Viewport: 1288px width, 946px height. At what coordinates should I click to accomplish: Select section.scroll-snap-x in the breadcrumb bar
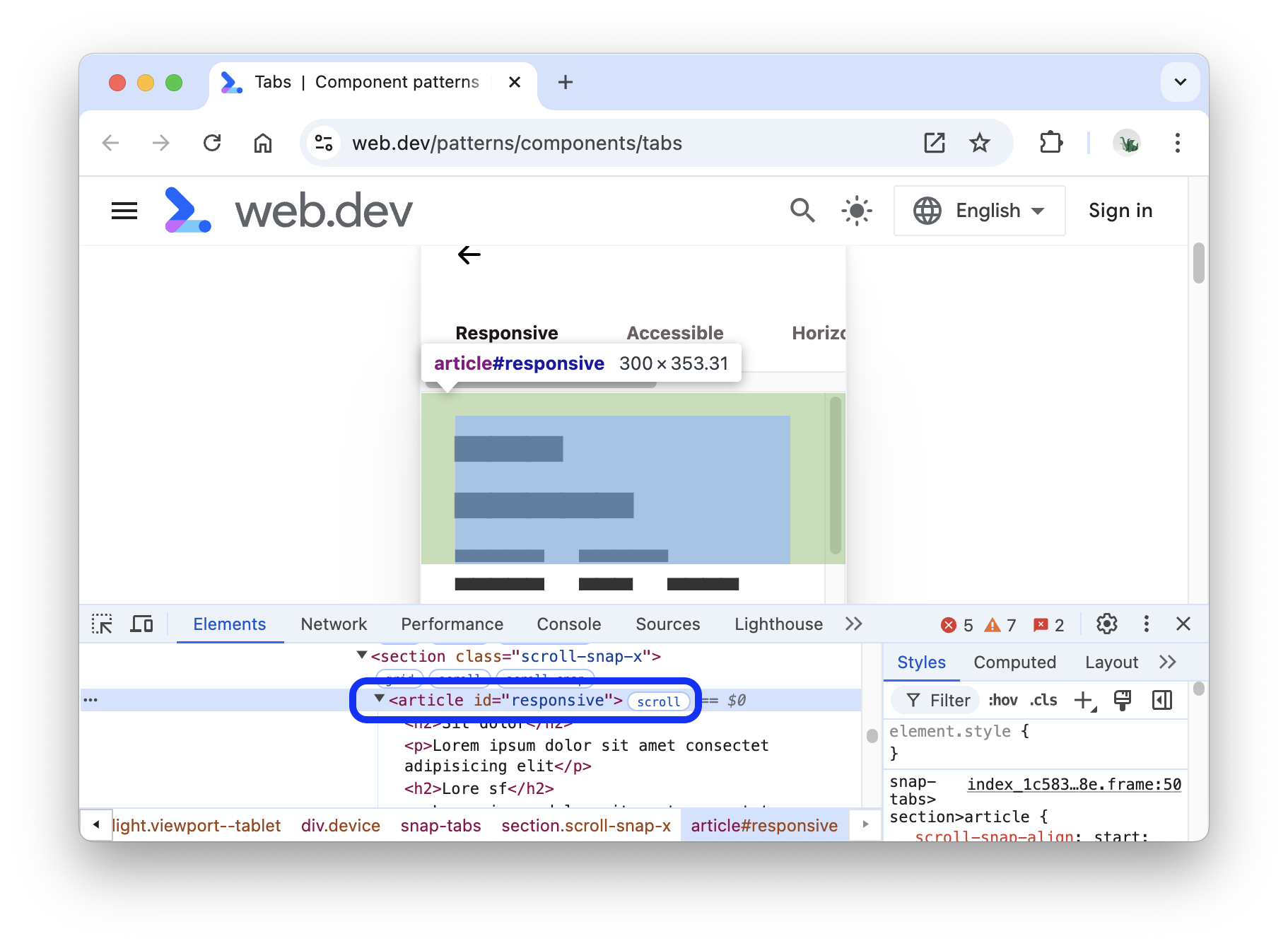tap(585, 825)
